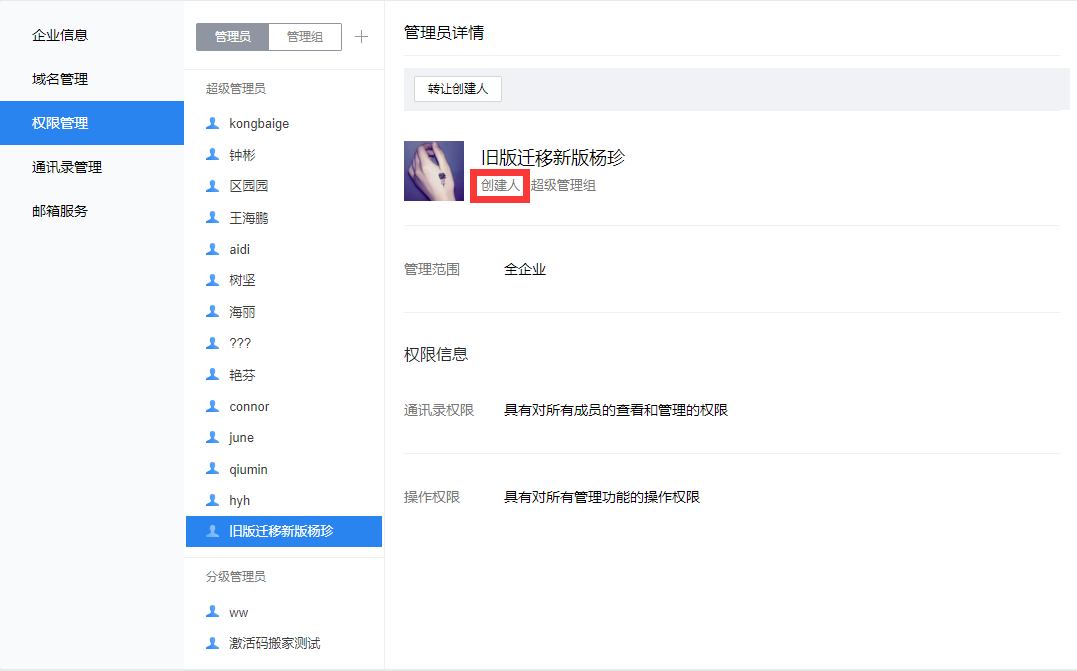Viewport: 1077px width, 671px height.
Task: Click user icon beside 钟彬
Action: (x=212, y=155)
